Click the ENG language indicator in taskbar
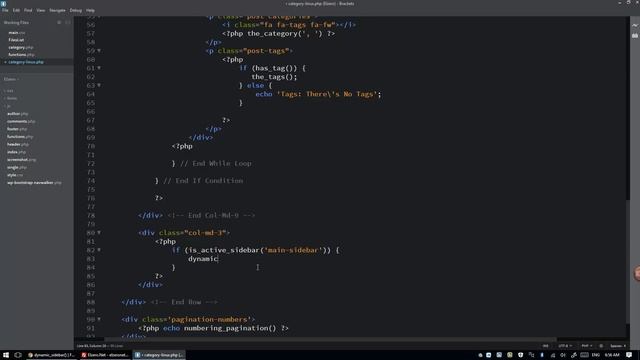Image resolution: width=640 pixels, height=360 pixels. click(596, 355)
